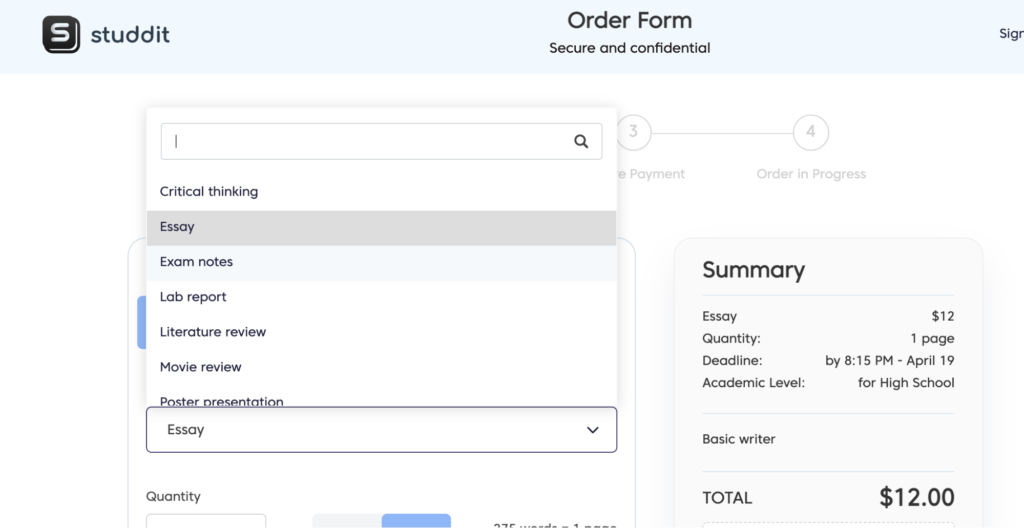Click the Basic writer text in summary

739,439
